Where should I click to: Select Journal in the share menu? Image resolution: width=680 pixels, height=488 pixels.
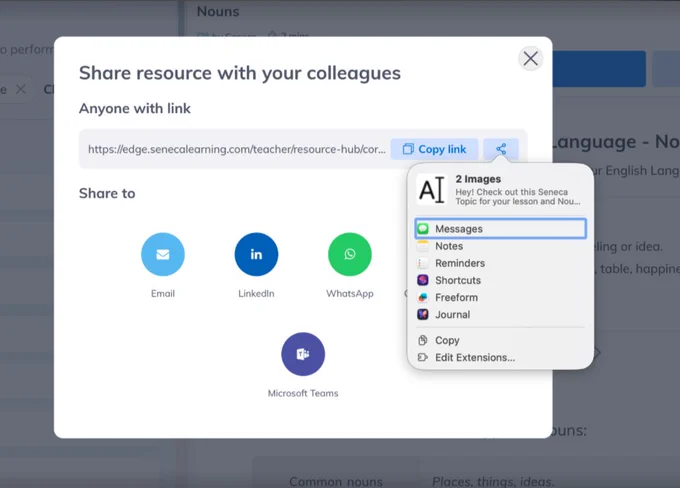pos(500,314)
